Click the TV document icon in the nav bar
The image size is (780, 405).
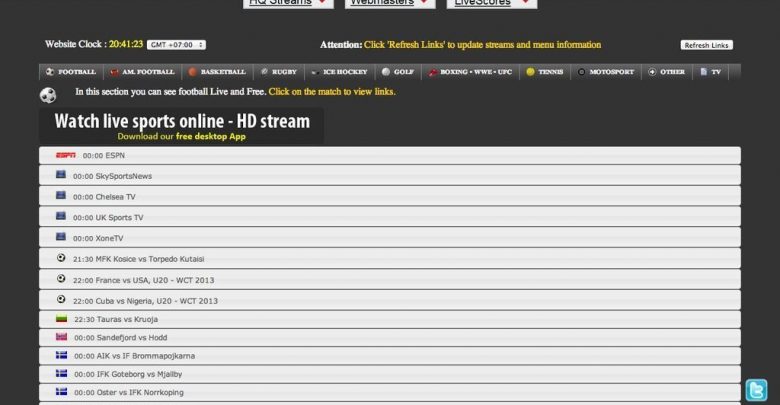coord(703,72)
